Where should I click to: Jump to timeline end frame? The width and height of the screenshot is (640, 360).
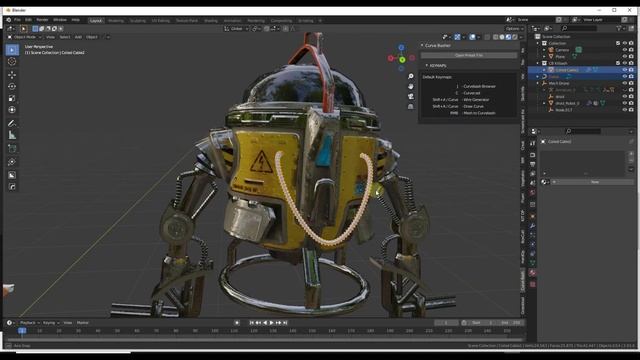(285, 323)
